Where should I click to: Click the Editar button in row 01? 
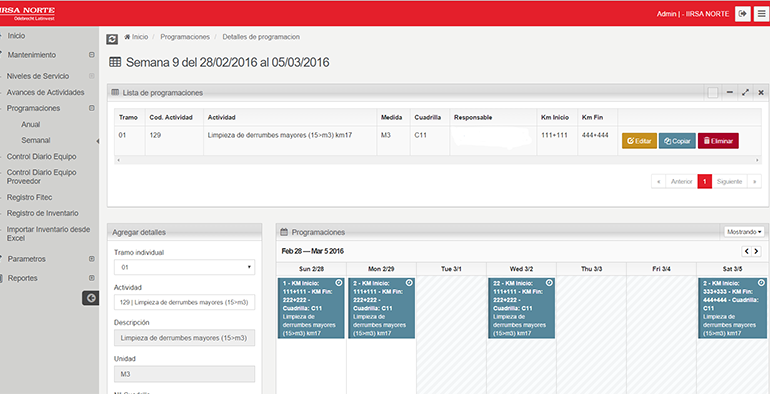pyautogui.click(x=639, y=141)
